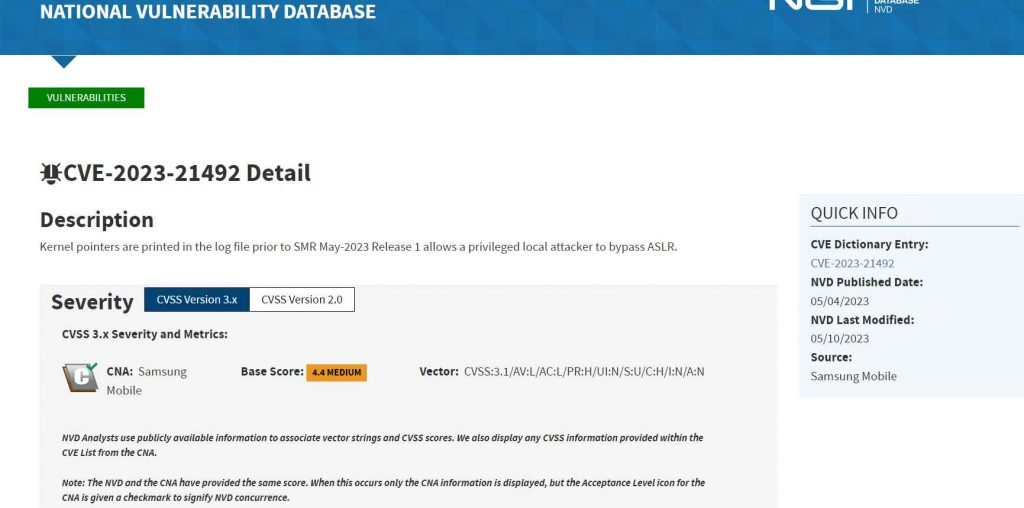Screen dimensions: 1024x508
Task: Switch to CVSS Version 3.x tab
Action: [x=197, y=300]
